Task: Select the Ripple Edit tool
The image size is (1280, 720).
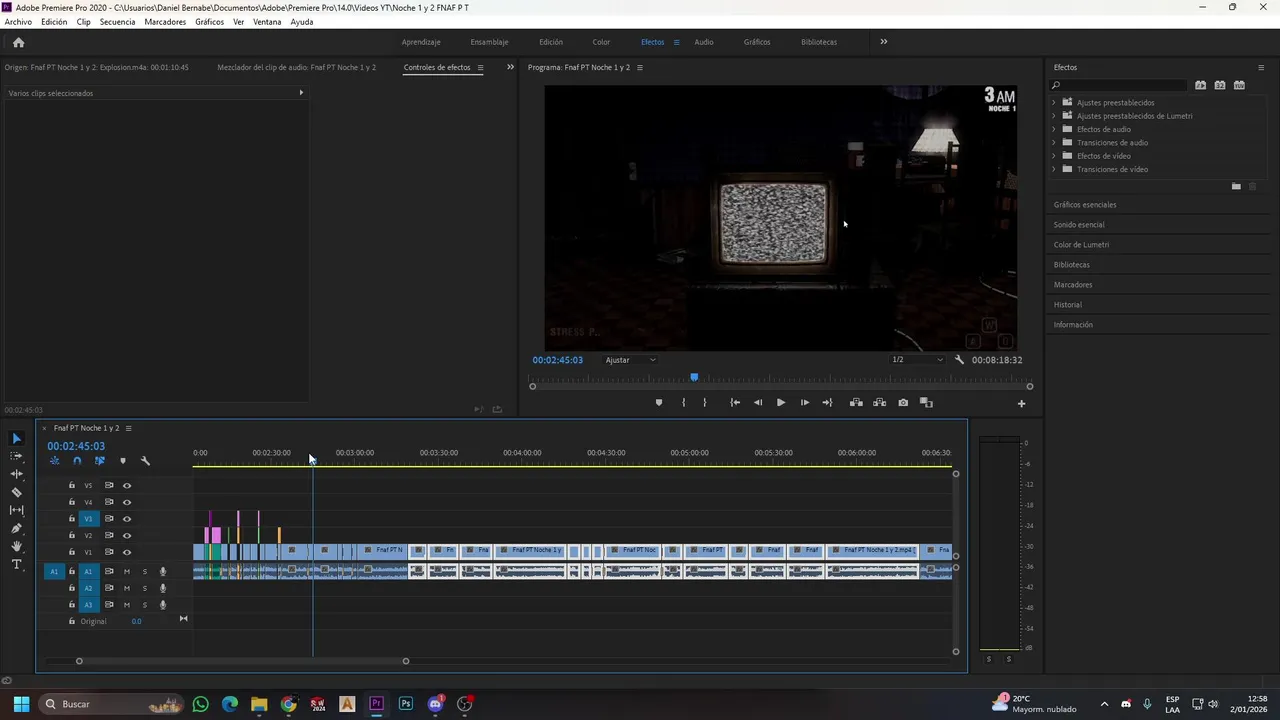Action: click(16, 474)
